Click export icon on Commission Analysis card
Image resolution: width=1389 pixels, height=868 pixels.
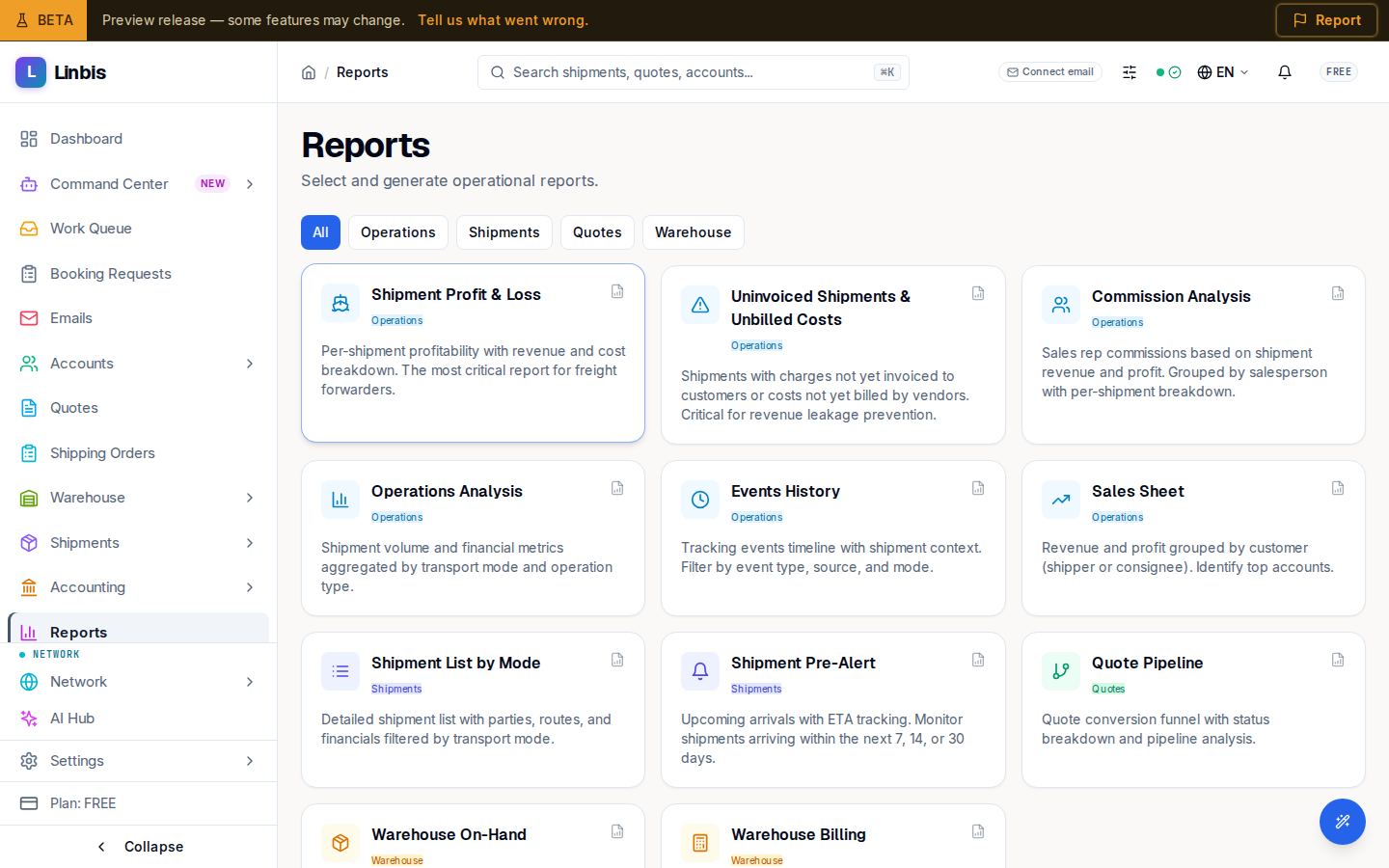coord(1338,293)
